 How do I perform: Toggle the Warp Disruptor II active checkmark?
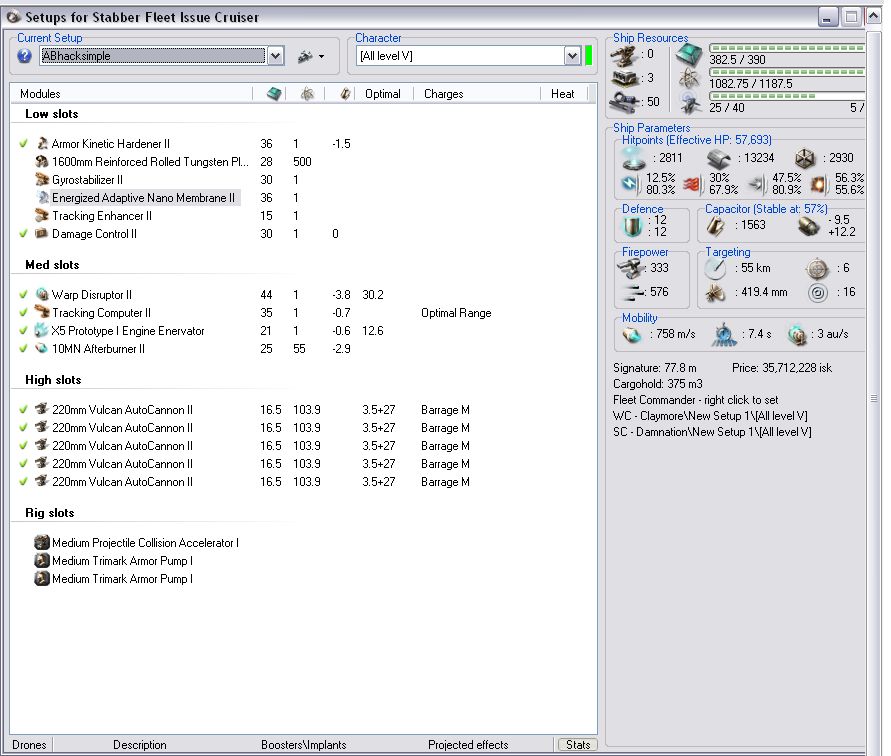coord(23,295)
